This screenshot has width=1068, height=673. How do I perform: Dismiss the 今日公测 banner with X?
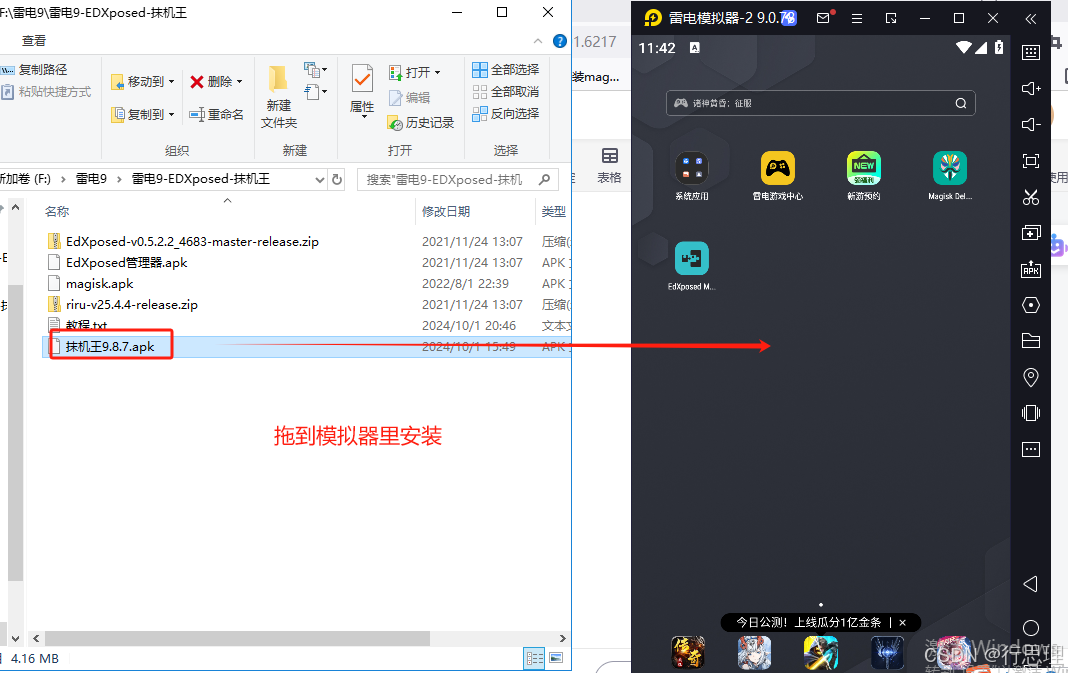[902, 623]
